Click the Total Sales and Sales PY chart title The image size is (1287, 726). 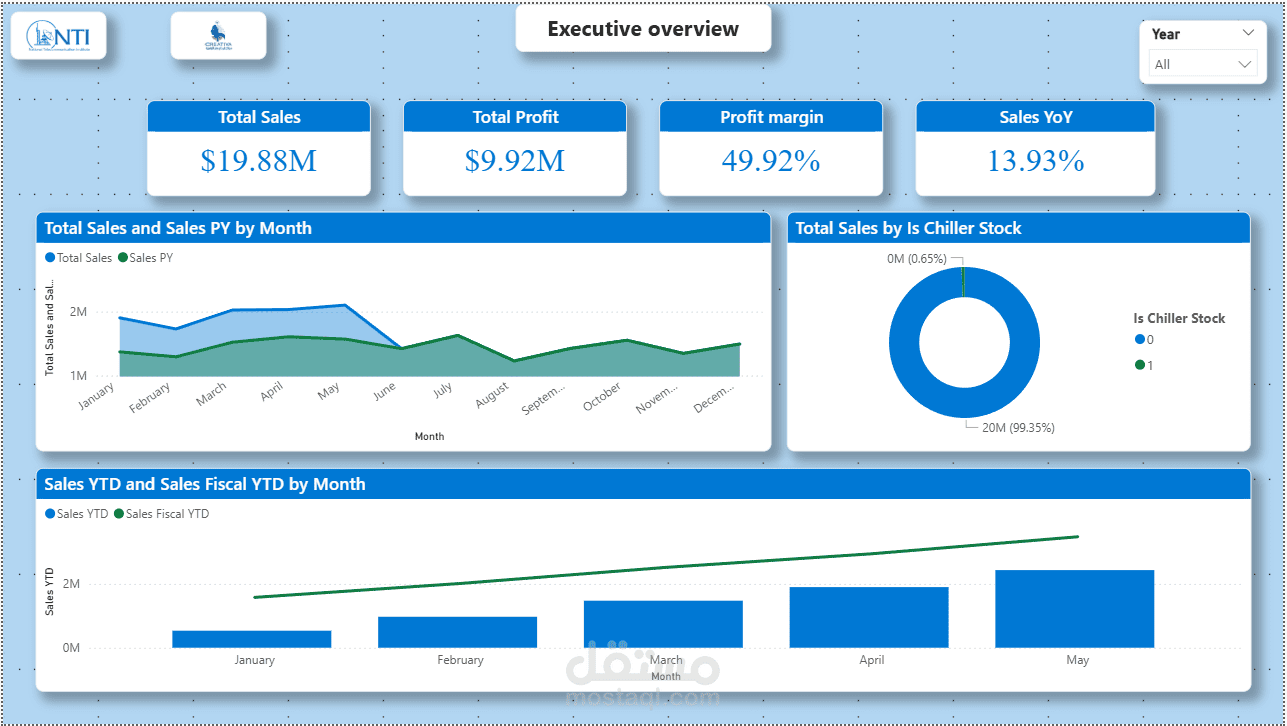coord(178,228)
